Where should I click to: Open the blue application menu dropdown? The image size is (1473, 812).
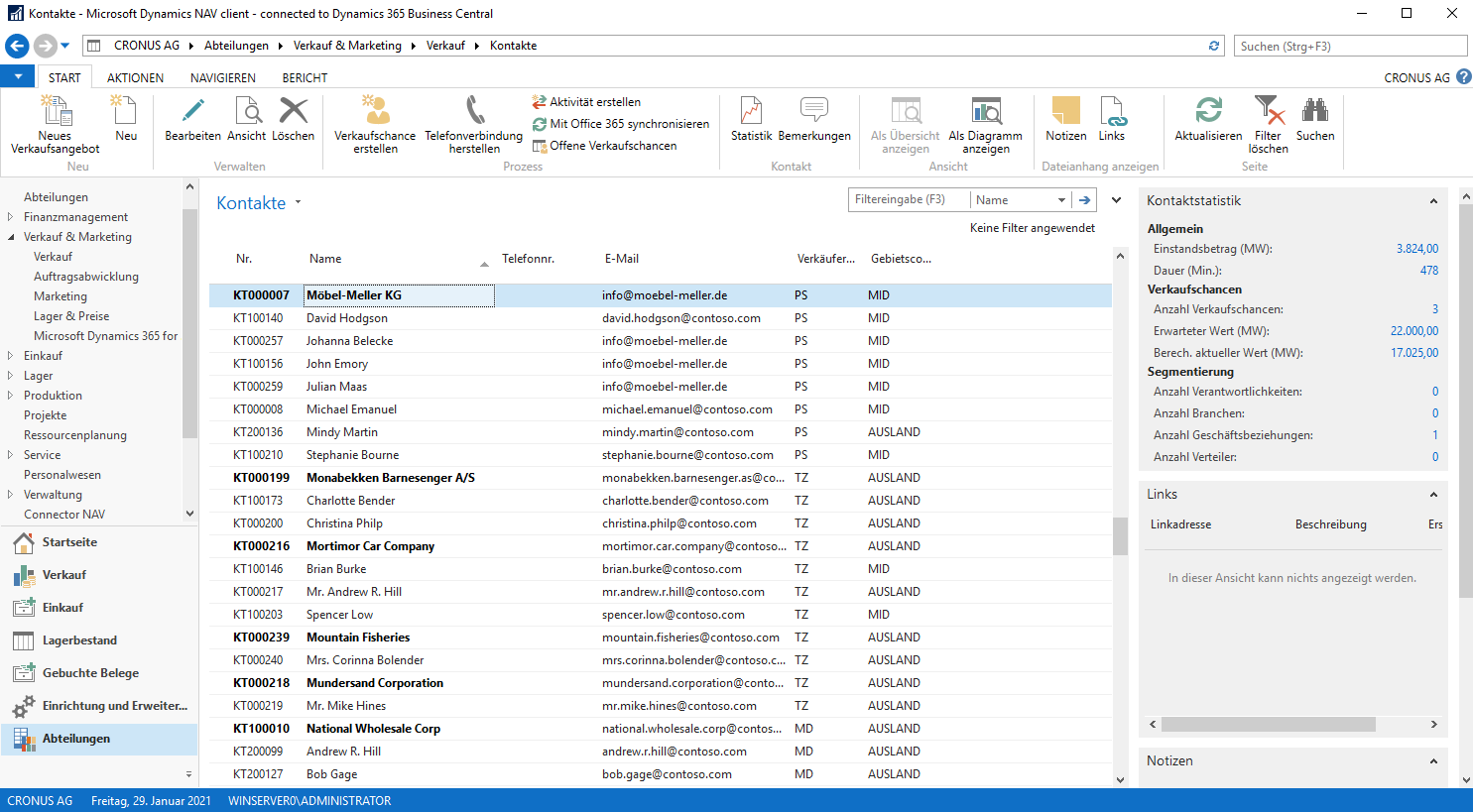point(18,76)
